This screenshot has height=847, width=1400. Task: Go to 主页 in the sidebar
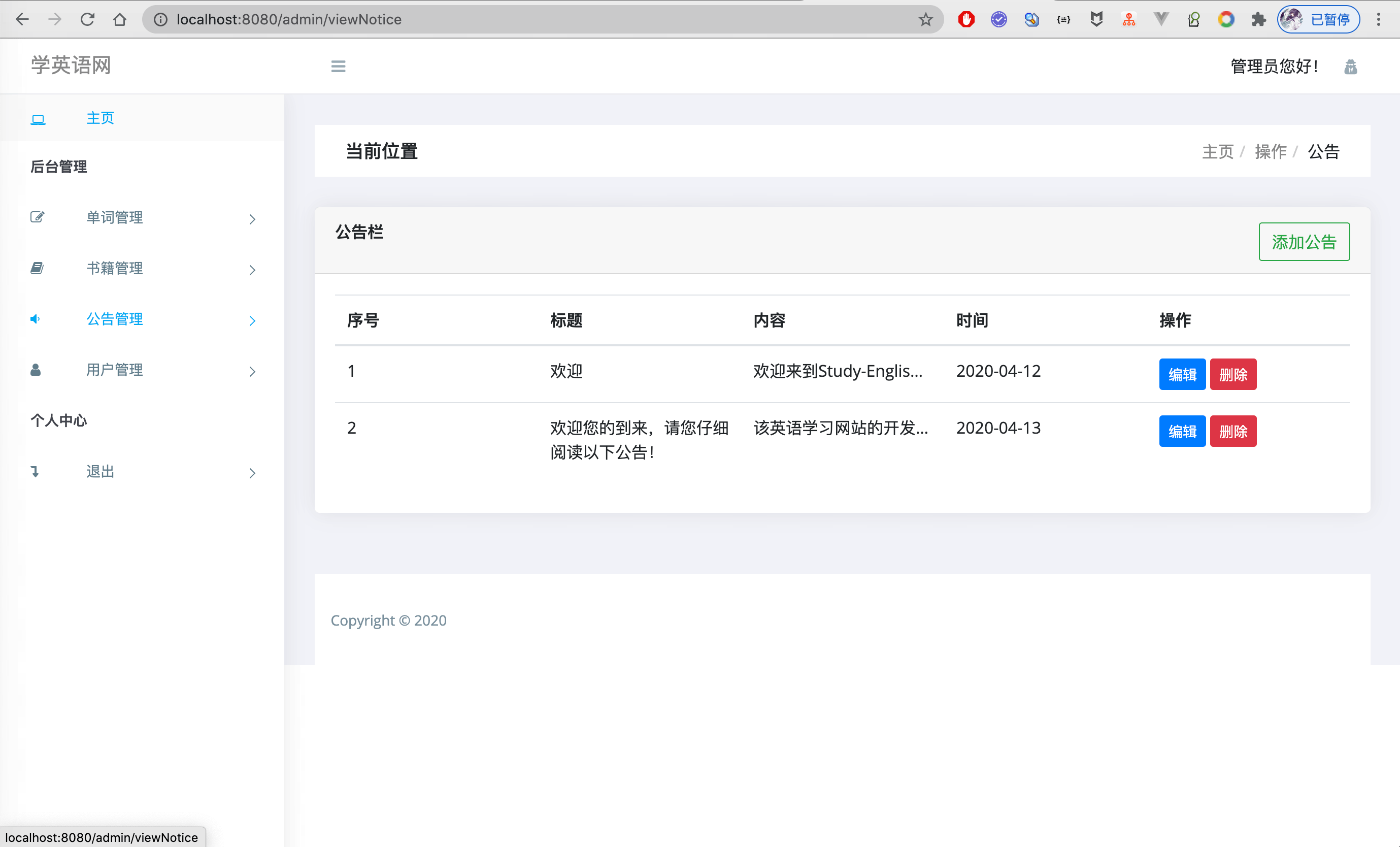[x=100, y=118]
